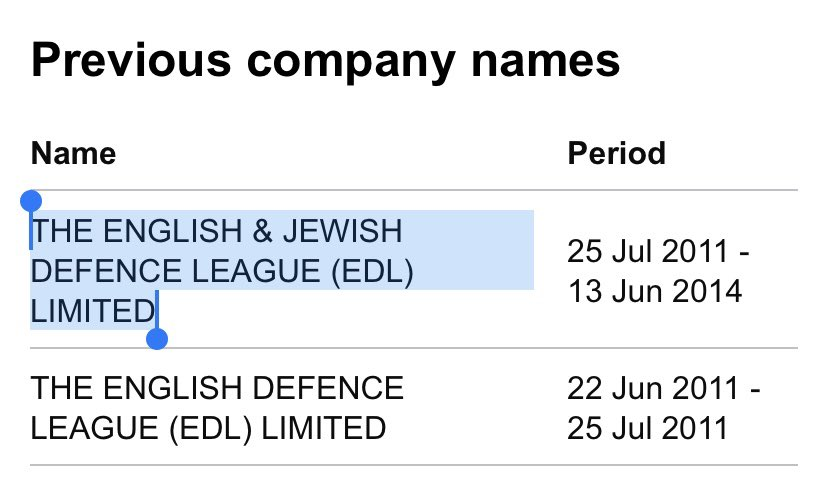Click LEAGUE (EDL) LIMITED in second row

tap(208, 428)
